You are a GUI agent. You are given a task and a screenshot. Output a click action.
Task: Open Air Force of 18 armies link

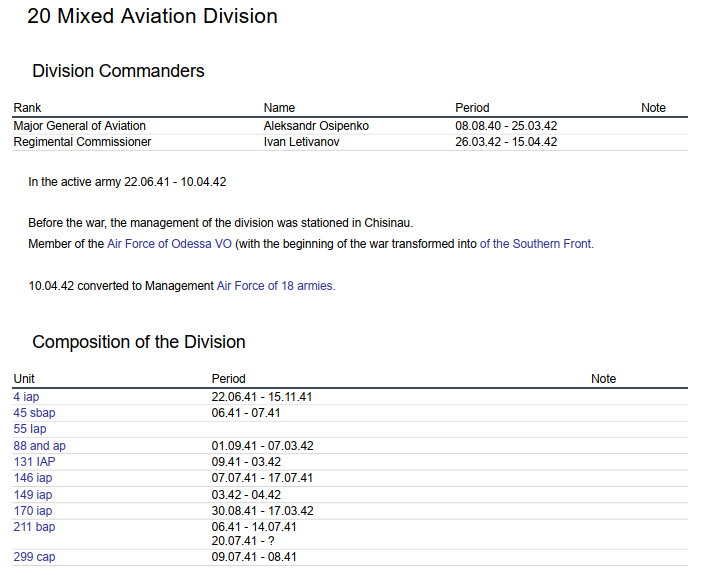(x=276, y=286)
